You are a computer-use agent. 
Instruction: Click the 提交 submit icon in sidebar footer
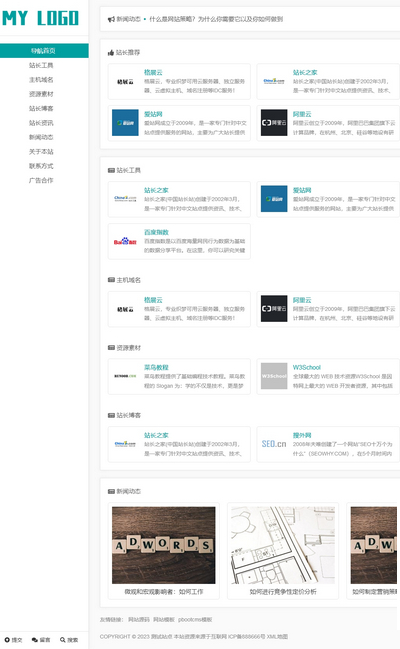[x=7, y=640]
